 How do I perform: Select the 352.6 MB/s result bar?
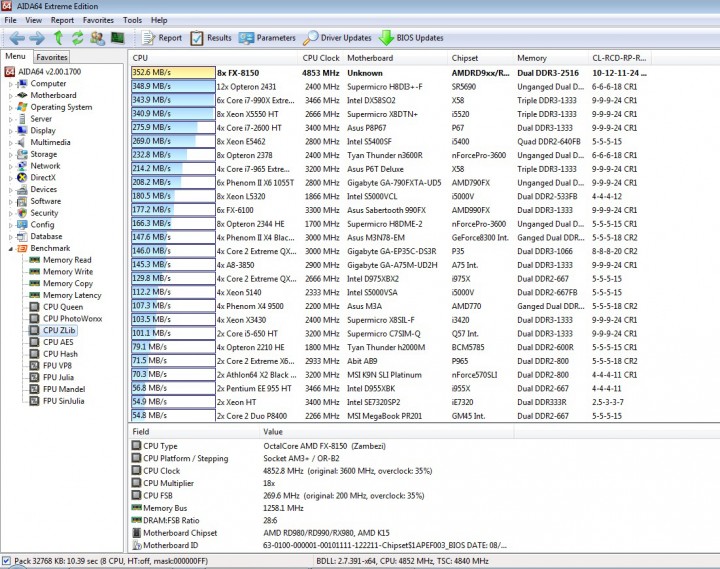pos(173,73)
